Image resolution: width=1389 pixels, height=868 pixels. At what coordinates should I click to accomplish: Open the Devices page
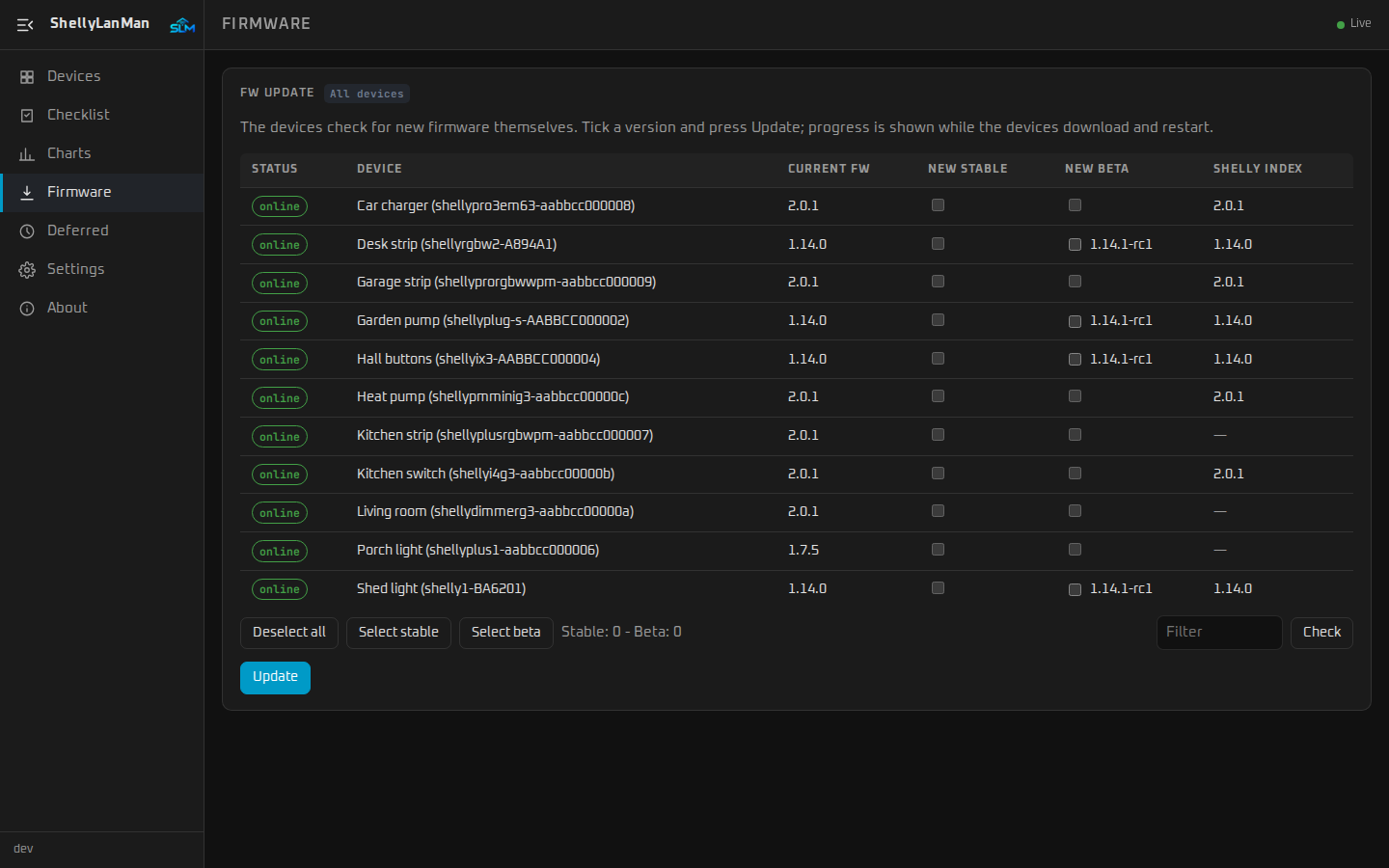[101, 76]
